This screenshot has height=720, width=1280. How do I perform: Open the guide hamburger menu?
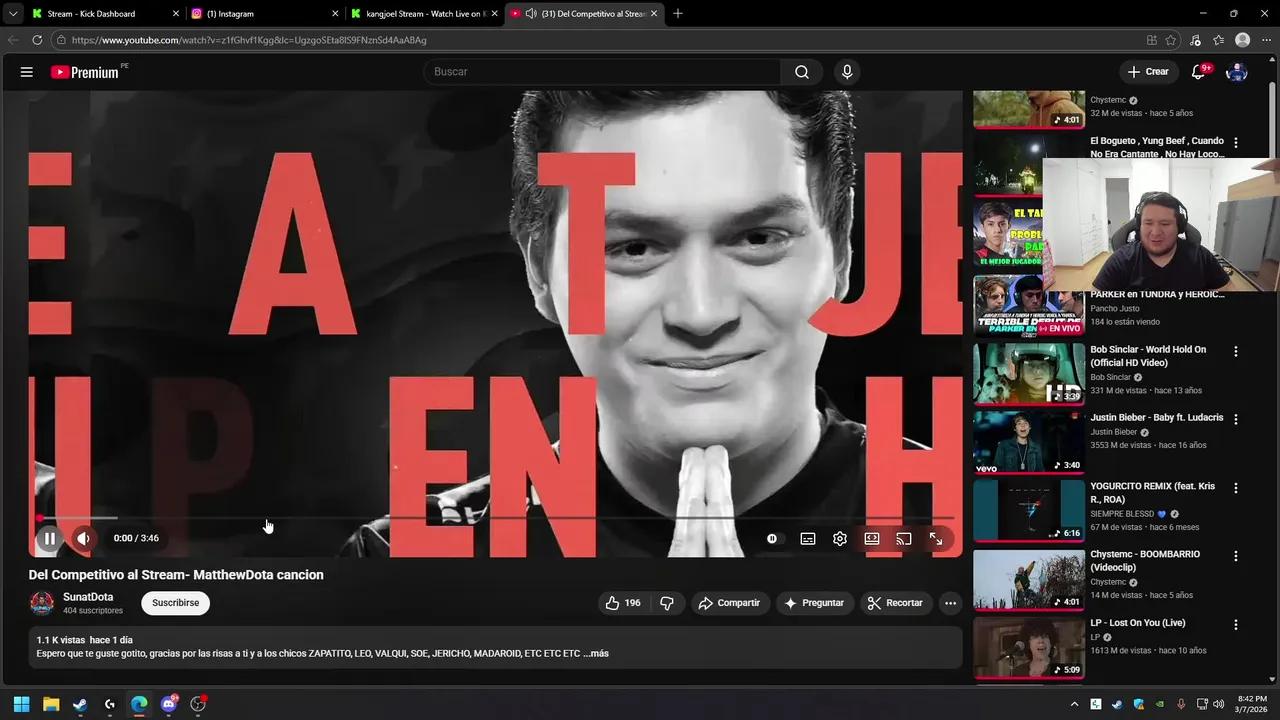click(x=26, y=71)
